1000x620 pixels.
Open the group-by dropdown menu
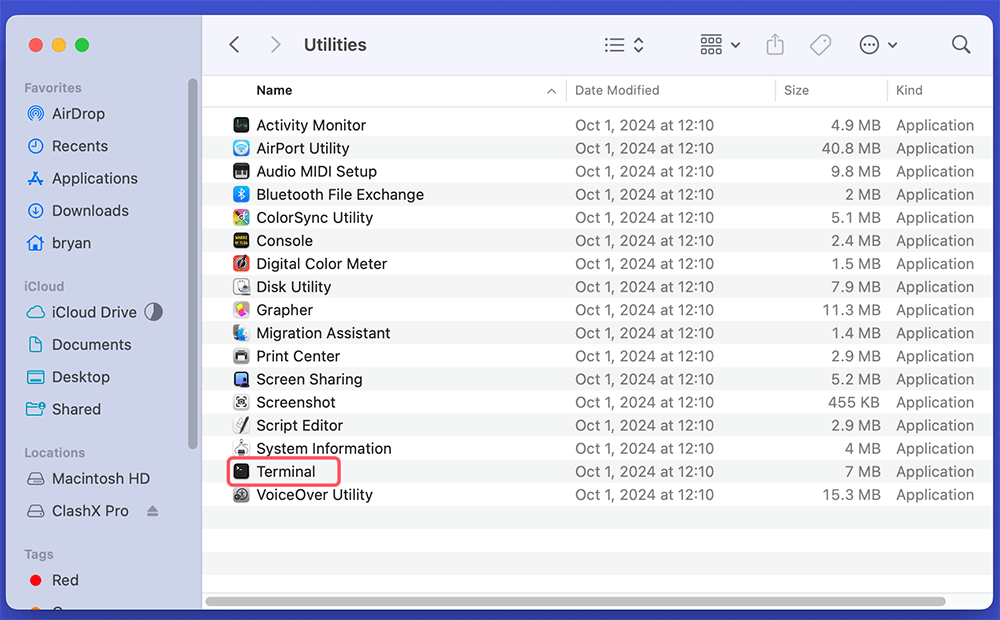tap(720, 45)
